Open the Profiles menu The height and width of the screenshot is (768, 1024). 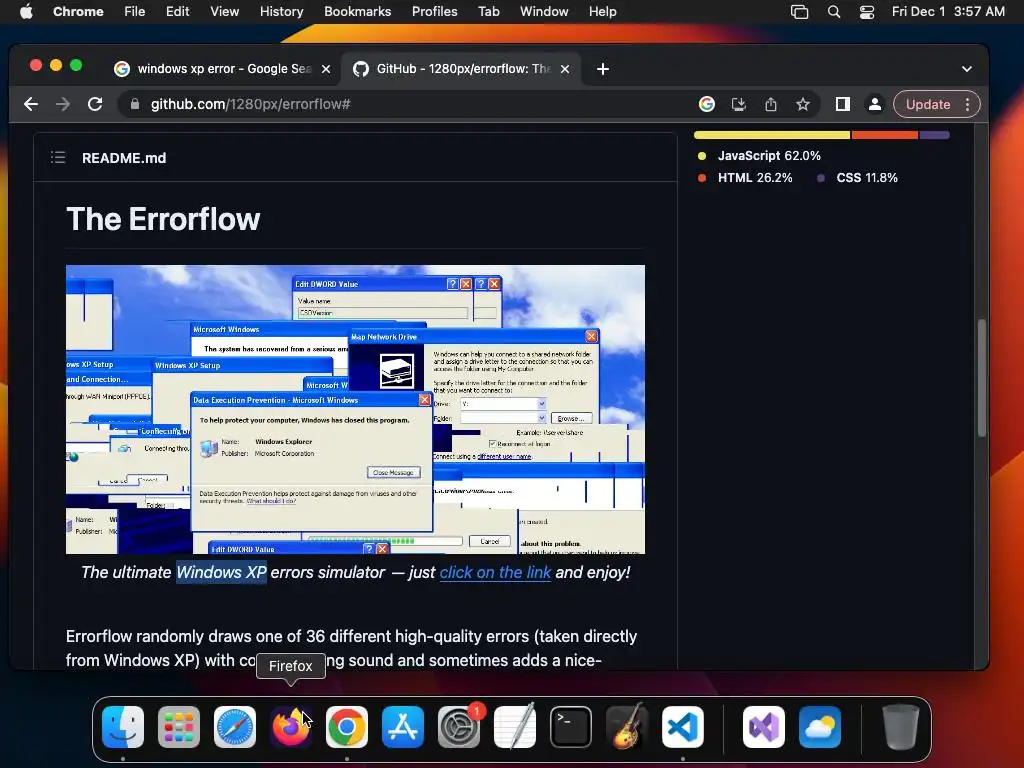434,12
